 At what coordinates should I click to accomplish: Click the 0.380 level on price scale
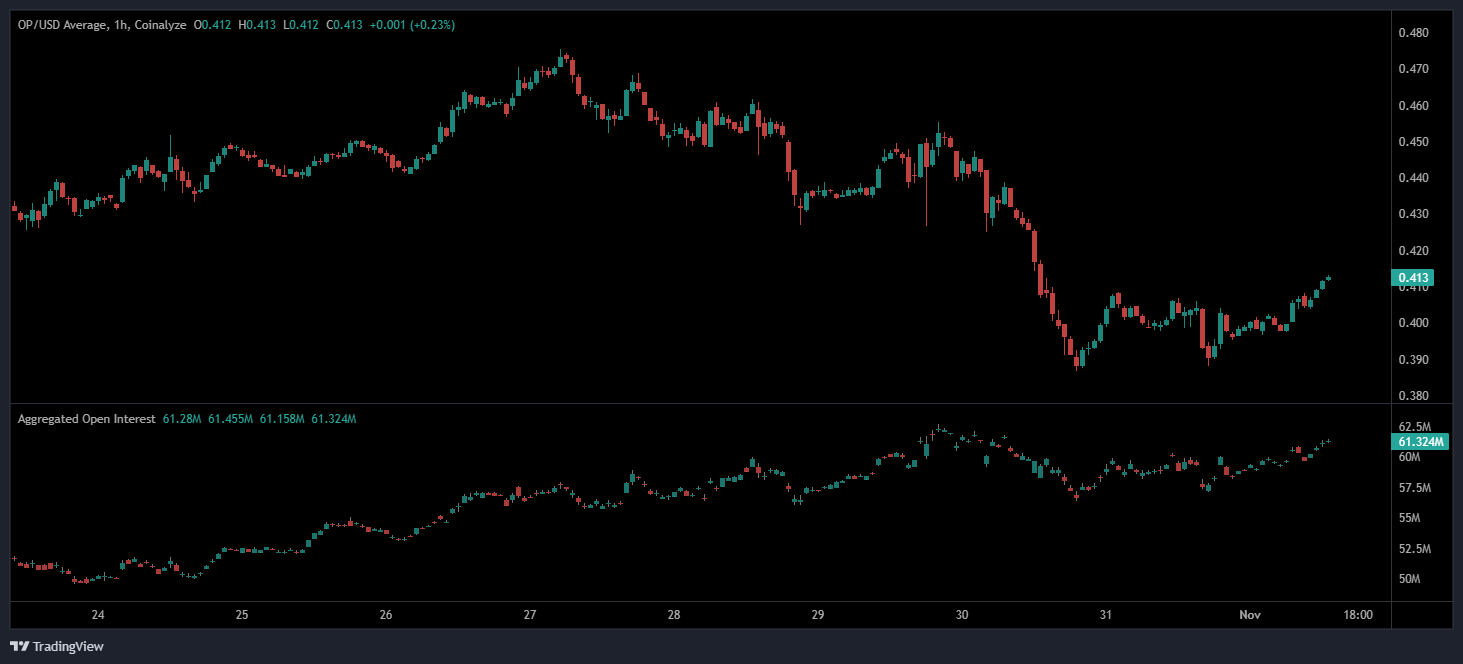click(1411, 395)
